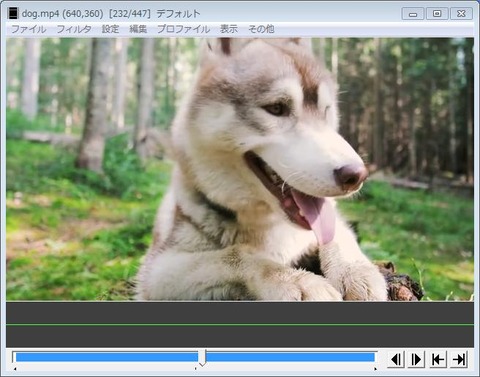Click the dog.mp4 title text
The image size is (480, 377).
(x=41, y=14)
